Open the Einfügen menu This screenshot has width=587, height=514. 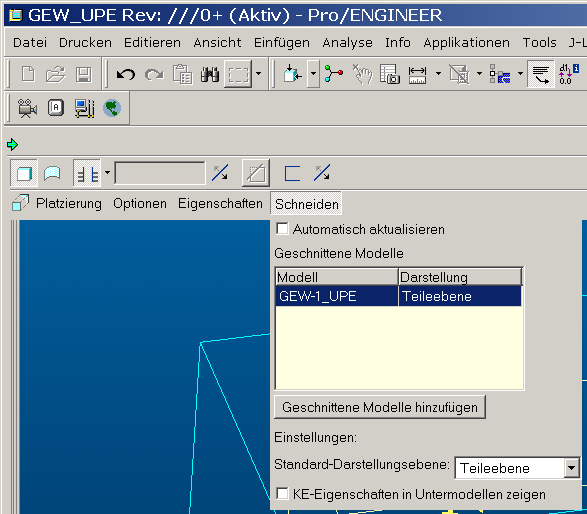(282, 43)
